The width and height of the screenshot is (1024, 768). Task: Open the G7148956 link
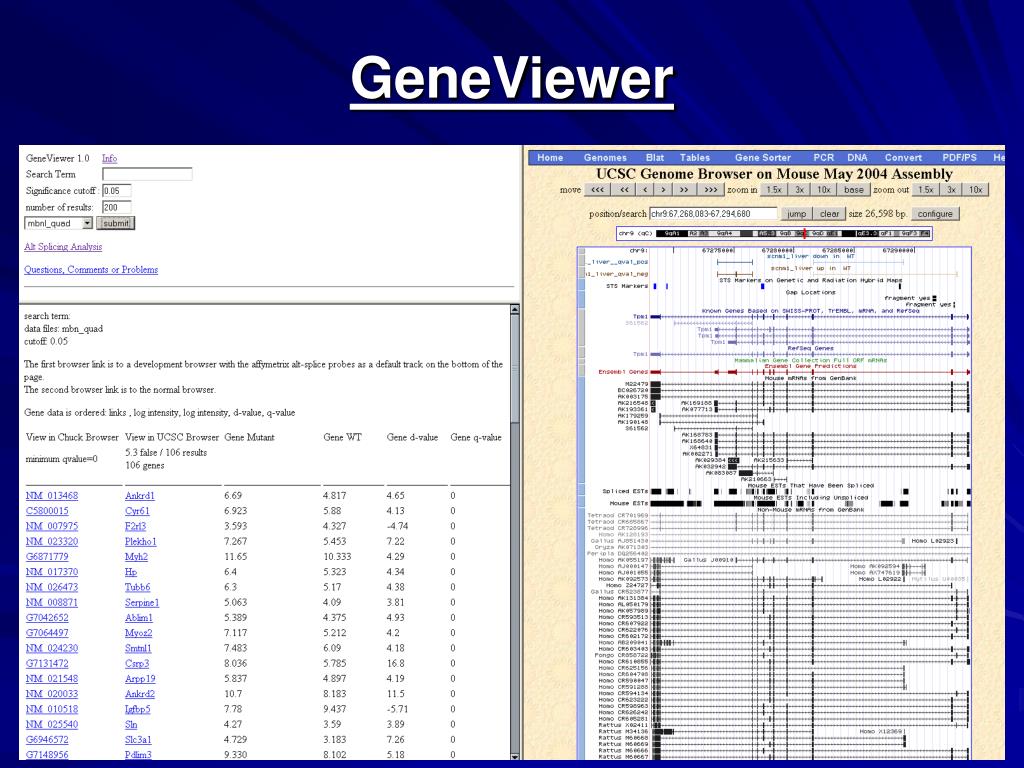coord(47,754)
